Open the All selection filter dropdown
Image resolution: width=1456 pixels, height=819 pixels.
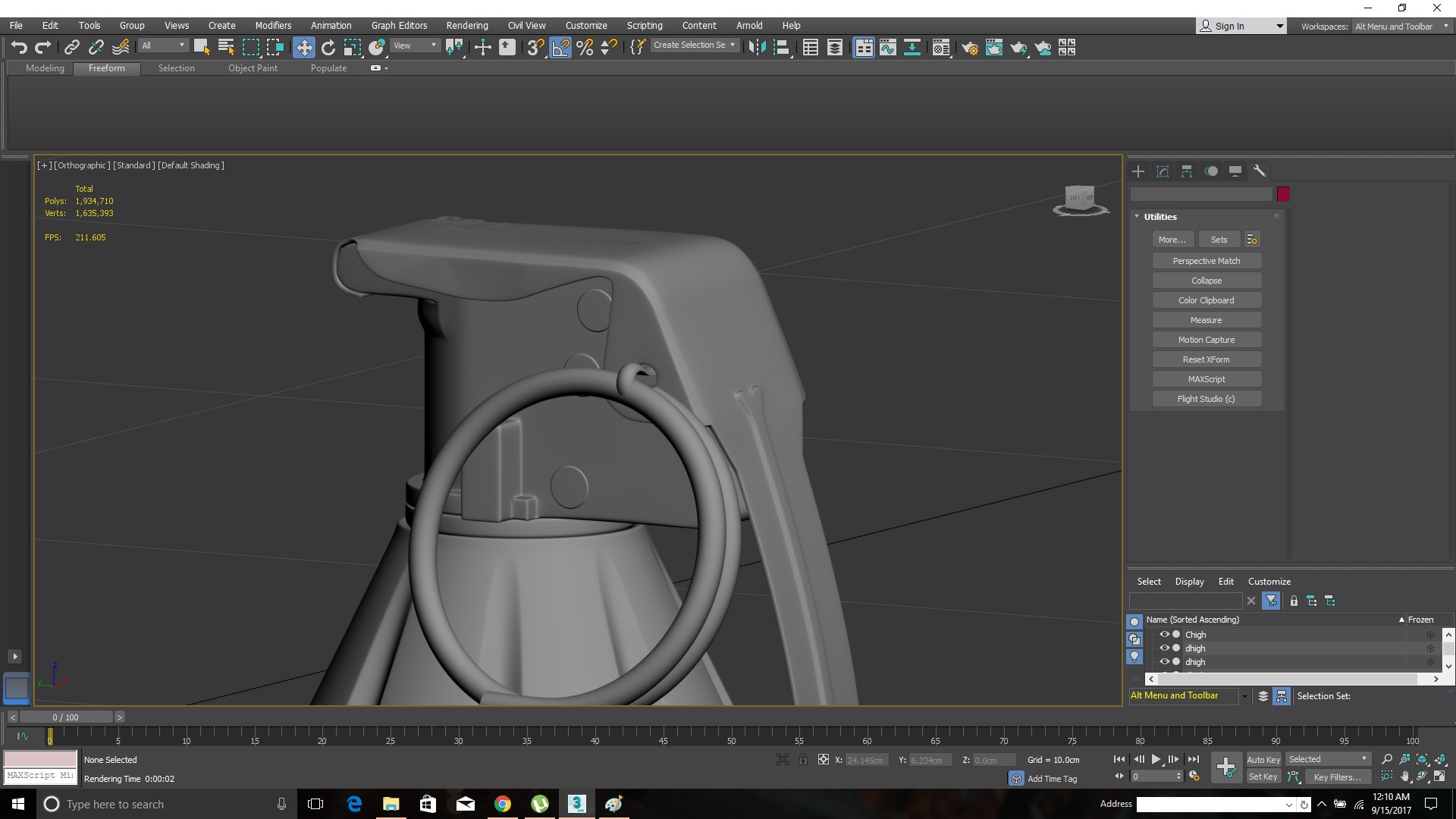click(x=163, y=45)
